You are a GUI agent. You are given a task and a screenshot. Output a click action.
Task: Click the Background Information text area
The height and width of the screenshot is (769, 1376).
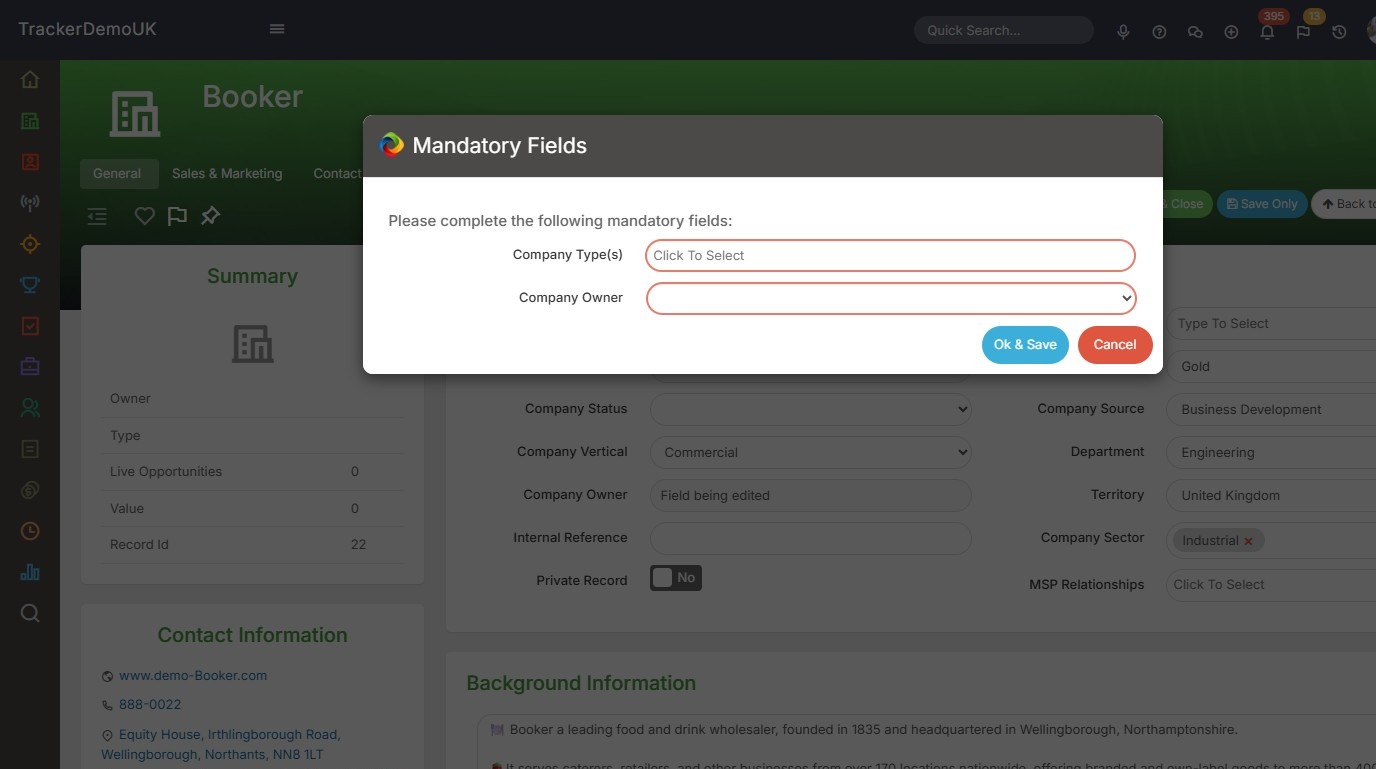tap(927, 741)
